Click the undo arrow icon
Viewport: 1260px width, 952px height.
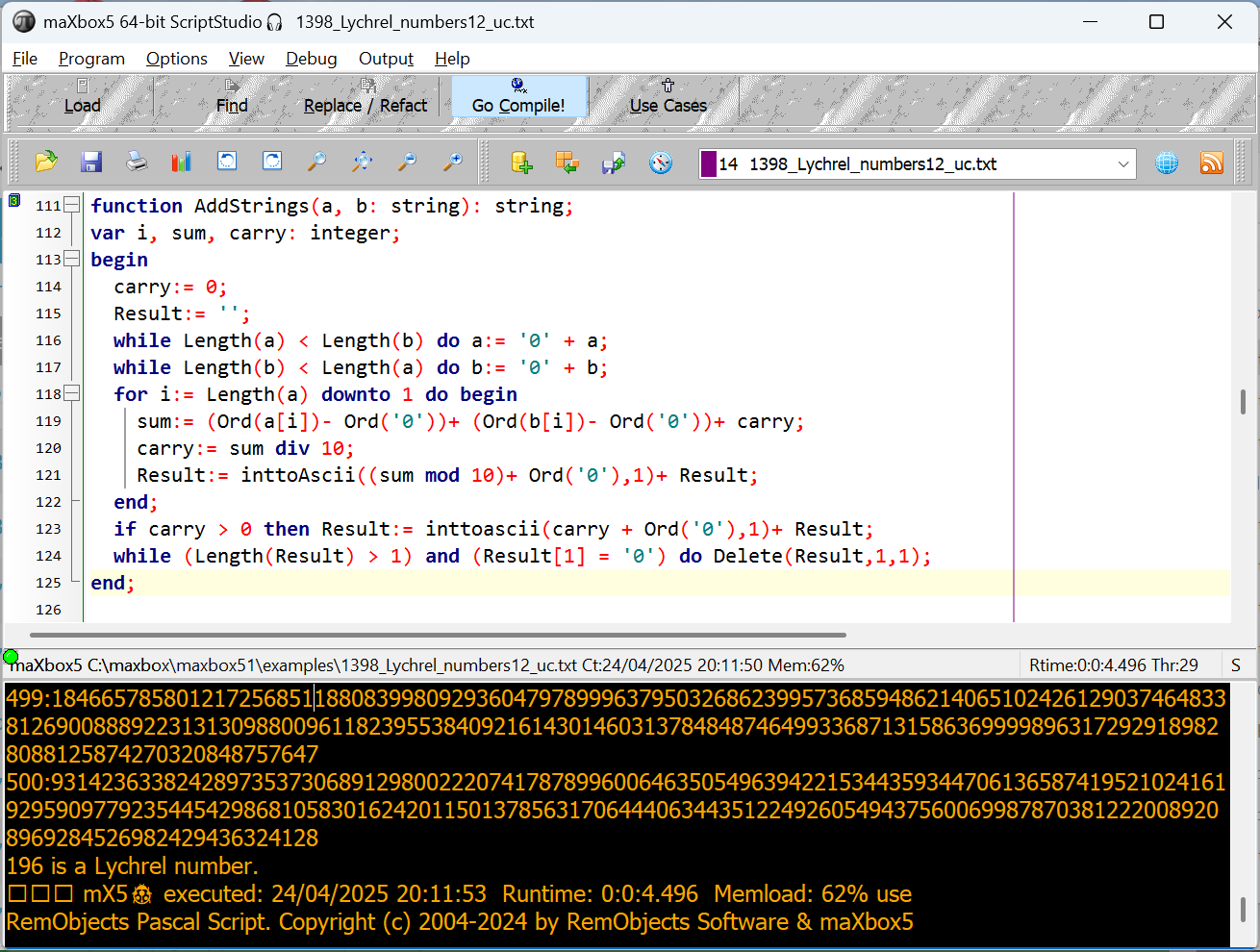[227, 162]
